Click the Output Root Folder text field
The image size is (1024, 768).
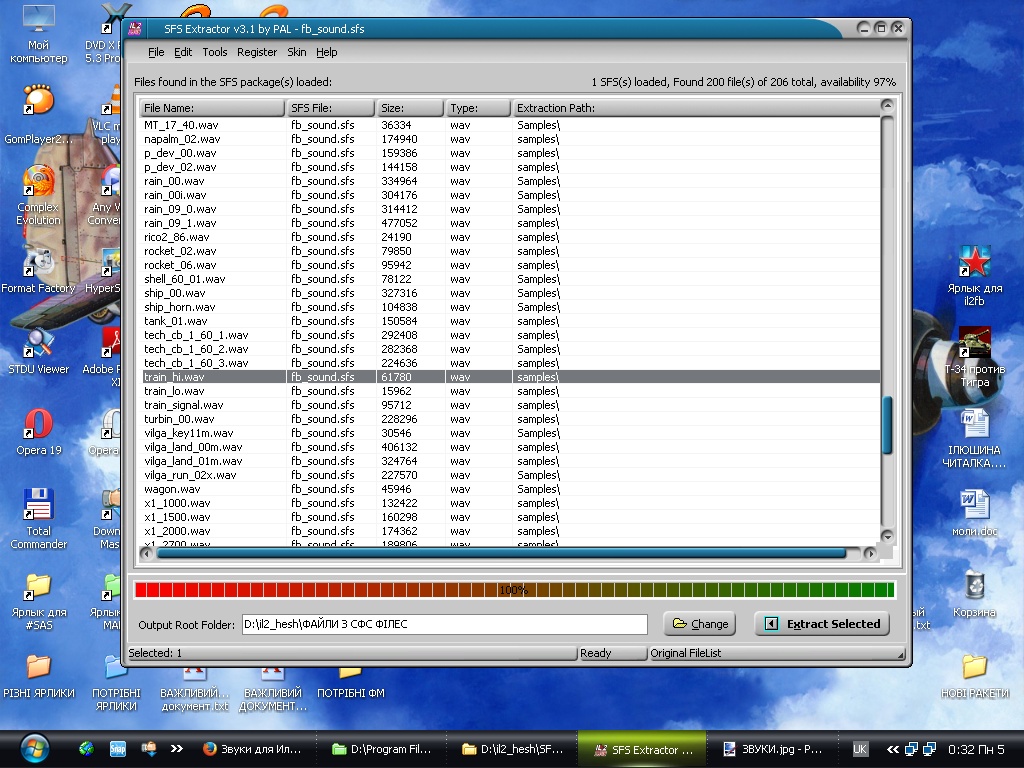click(444, 624)
